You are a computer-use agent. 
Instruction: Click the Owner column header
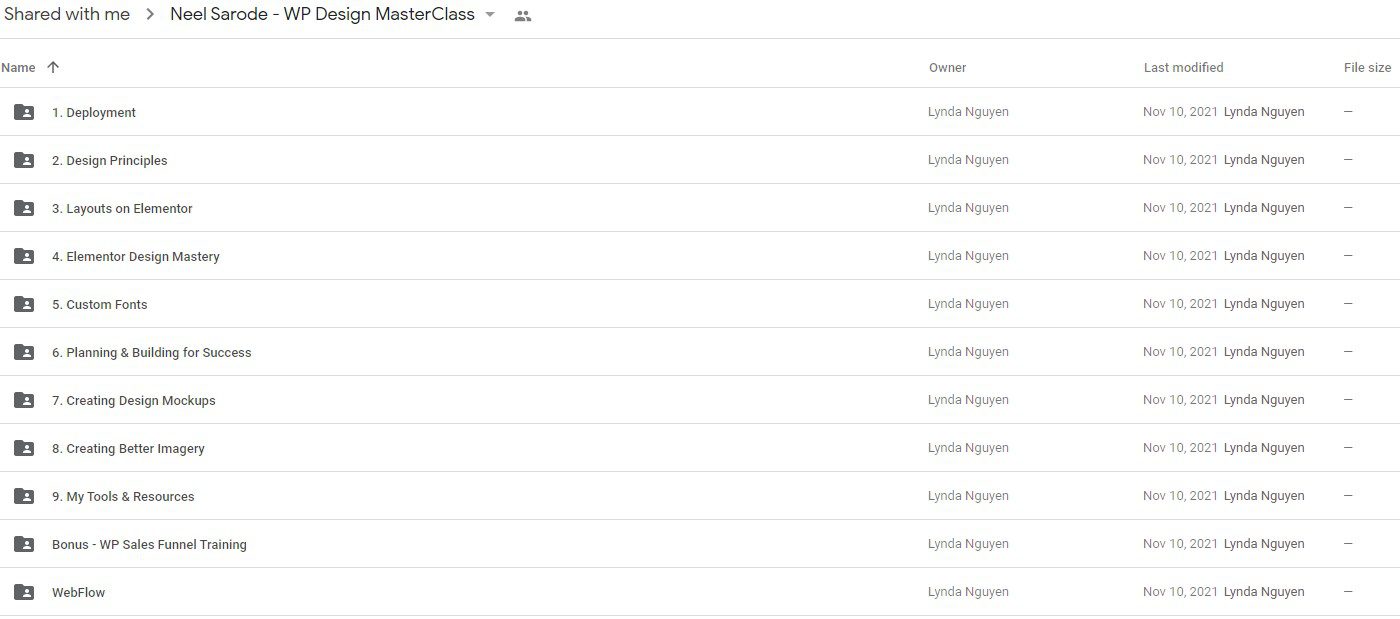947,68
